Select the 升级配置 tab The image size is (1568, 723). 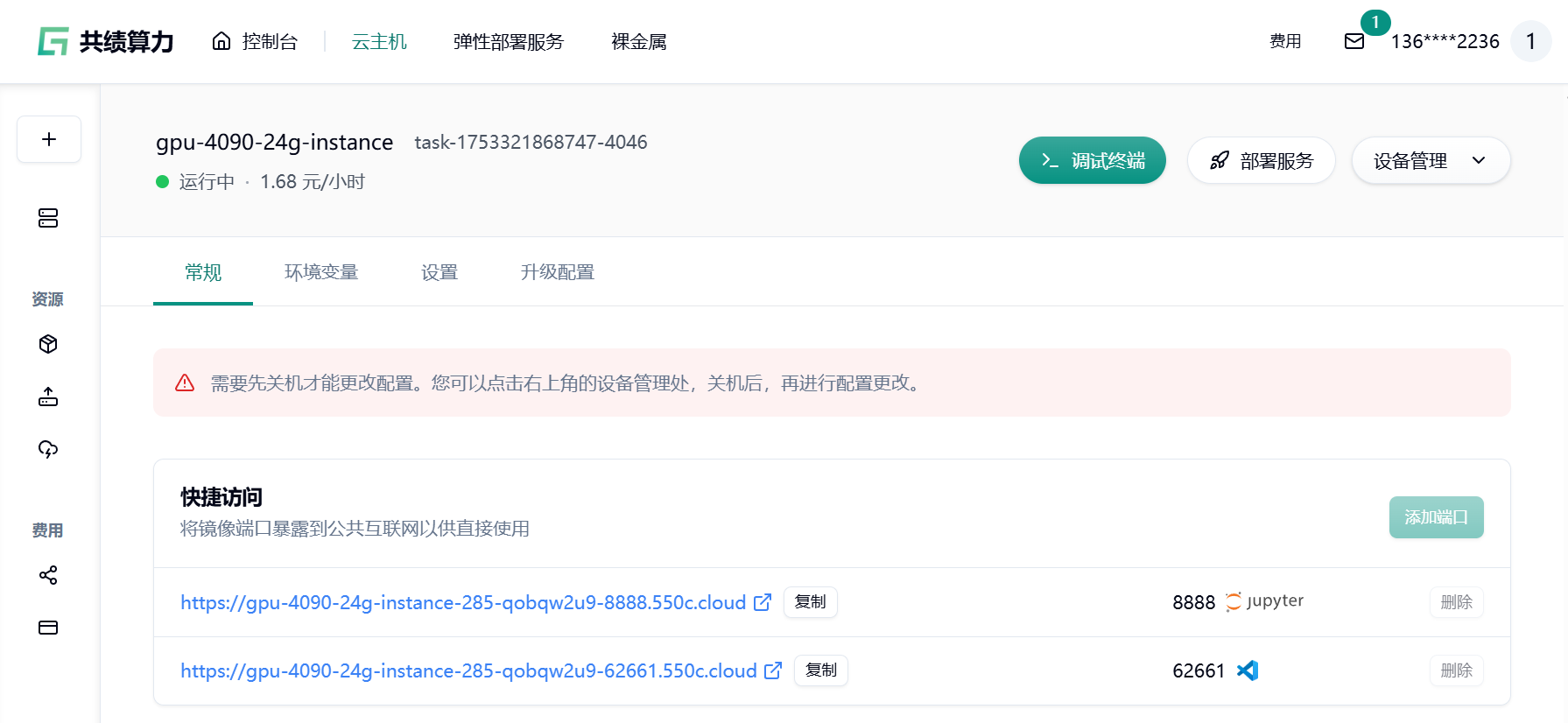tap(557, 272)
